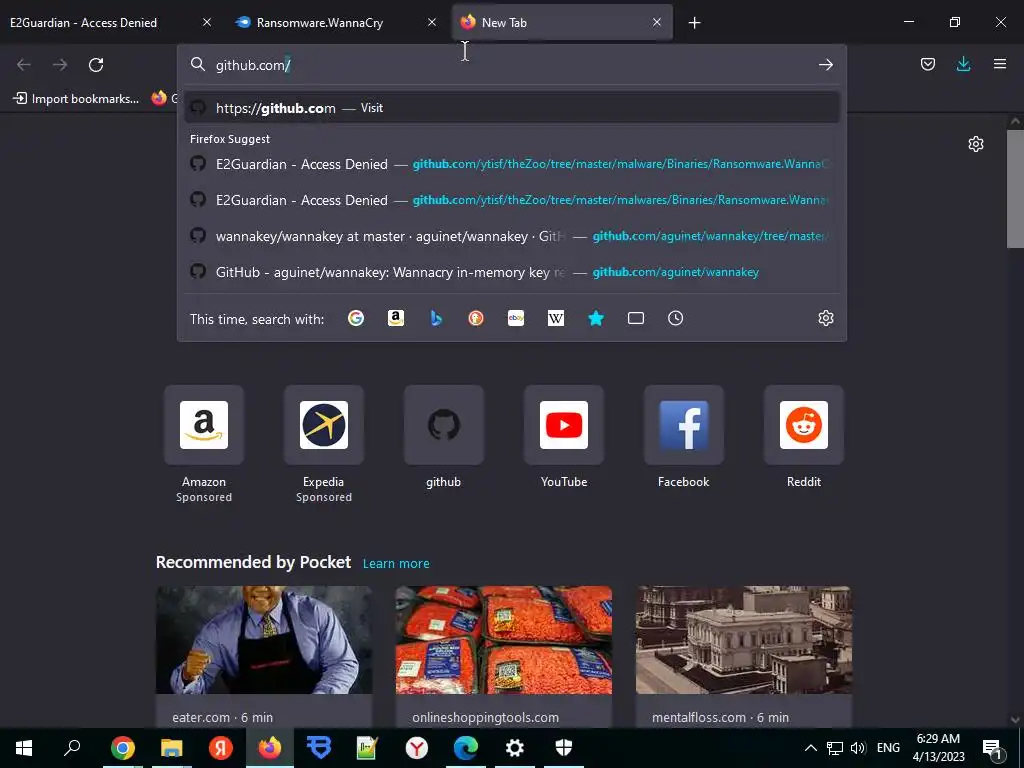Open Windows Security shield in the taskbar
The height and width of the screenshot is (768, 1024).
(564, 748)
